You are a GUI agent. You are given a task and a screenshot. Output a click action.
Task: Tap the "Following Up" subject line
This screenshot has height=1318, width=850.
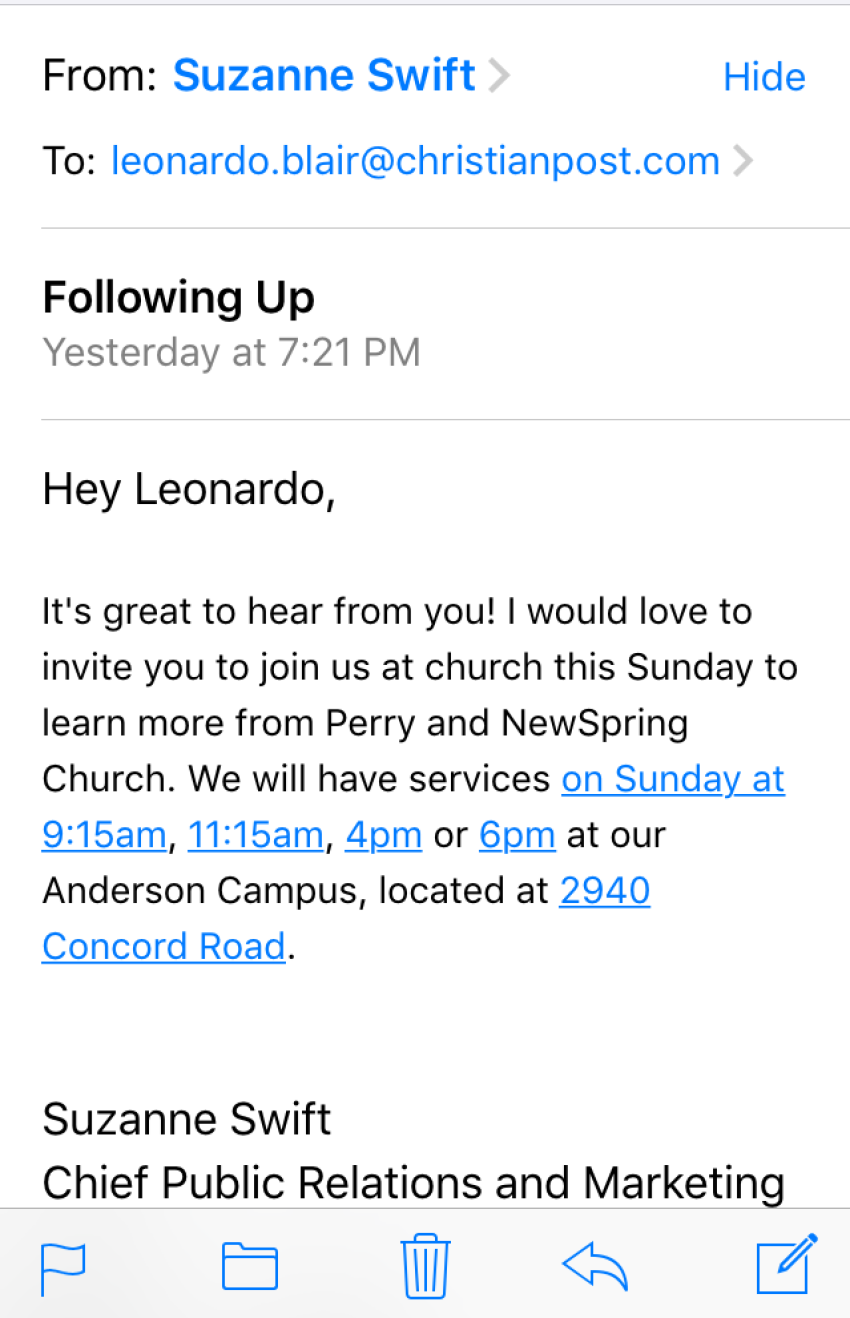(x=179, y=297)
